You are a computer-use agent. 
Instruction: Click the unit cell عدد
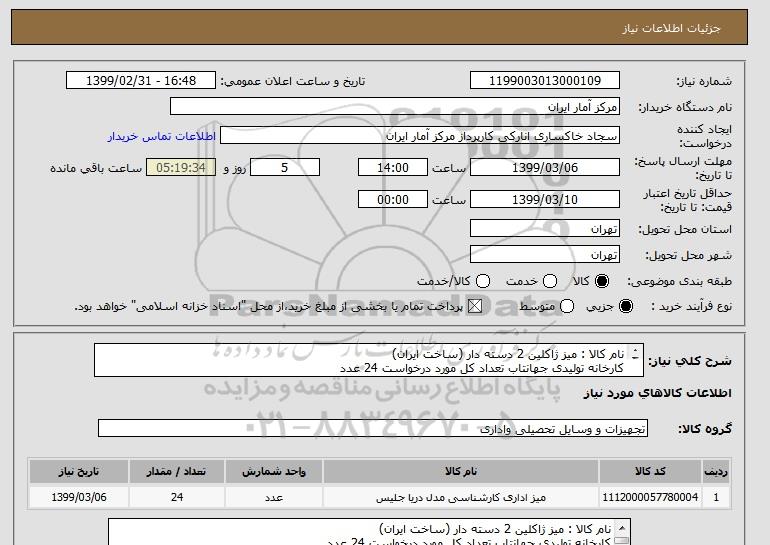tap(274, 497)
